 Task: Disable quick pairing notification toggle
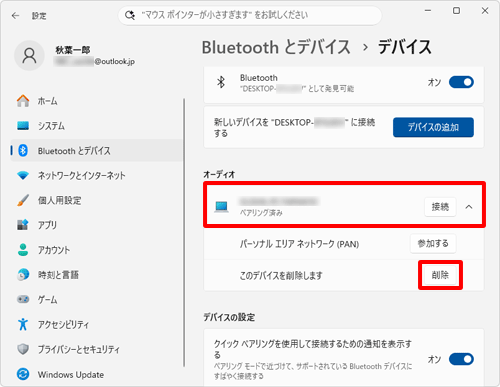[x=461, y=359]
